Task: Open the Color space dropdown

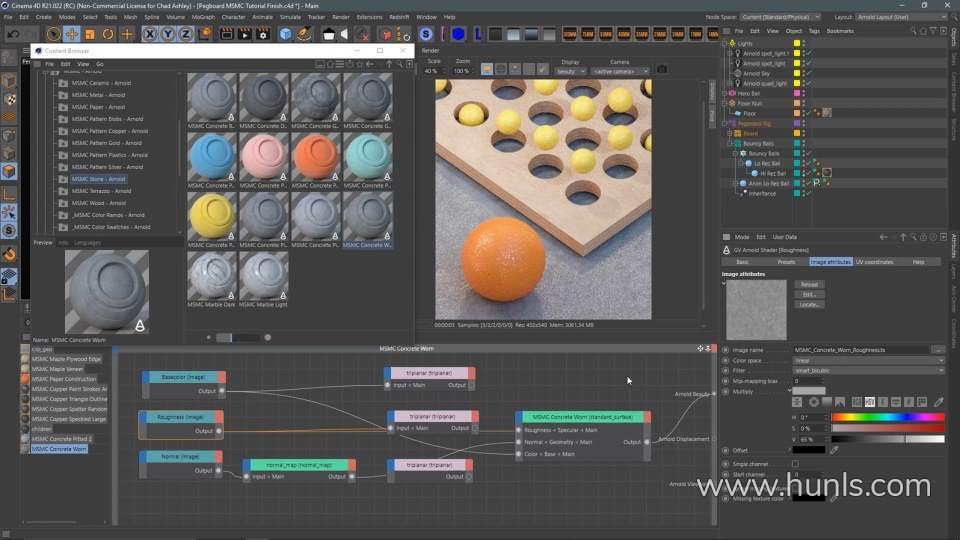Action: [x=868, y=360]
